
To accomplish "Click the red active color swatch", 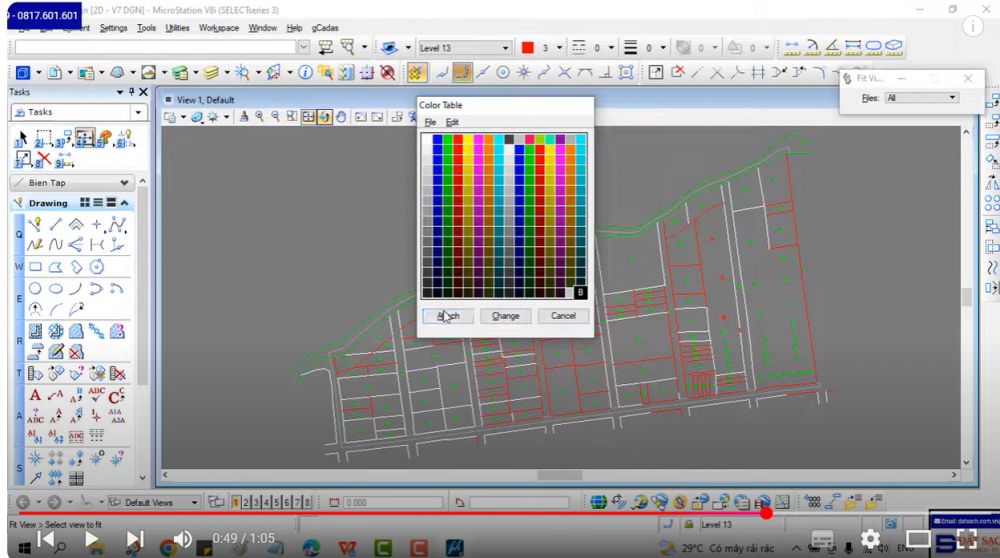I will [x=528, y=47].
